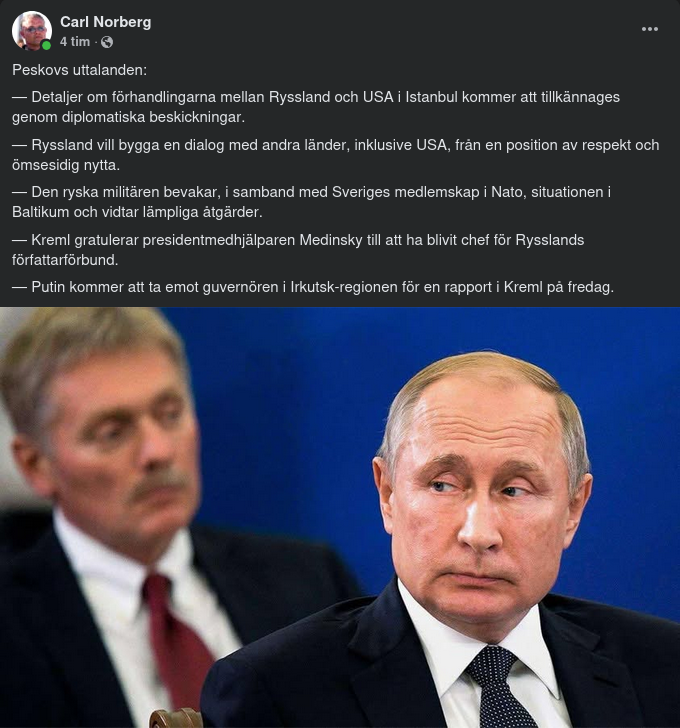680x728 pixels.
Task: Open the Carl Norberg name link
Action: coord(105,22)
